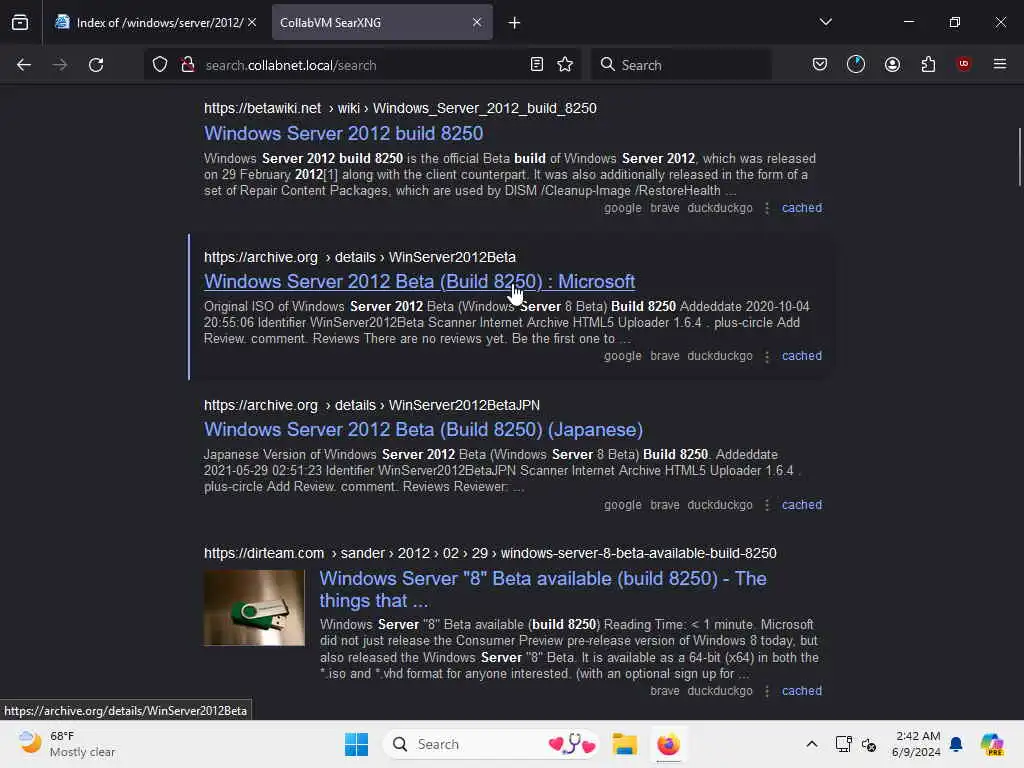1024x768 pixels.
Task: Open Windows Server 2012 Beta (Build 8250) : Microsoft
Action: pos(419,281)
